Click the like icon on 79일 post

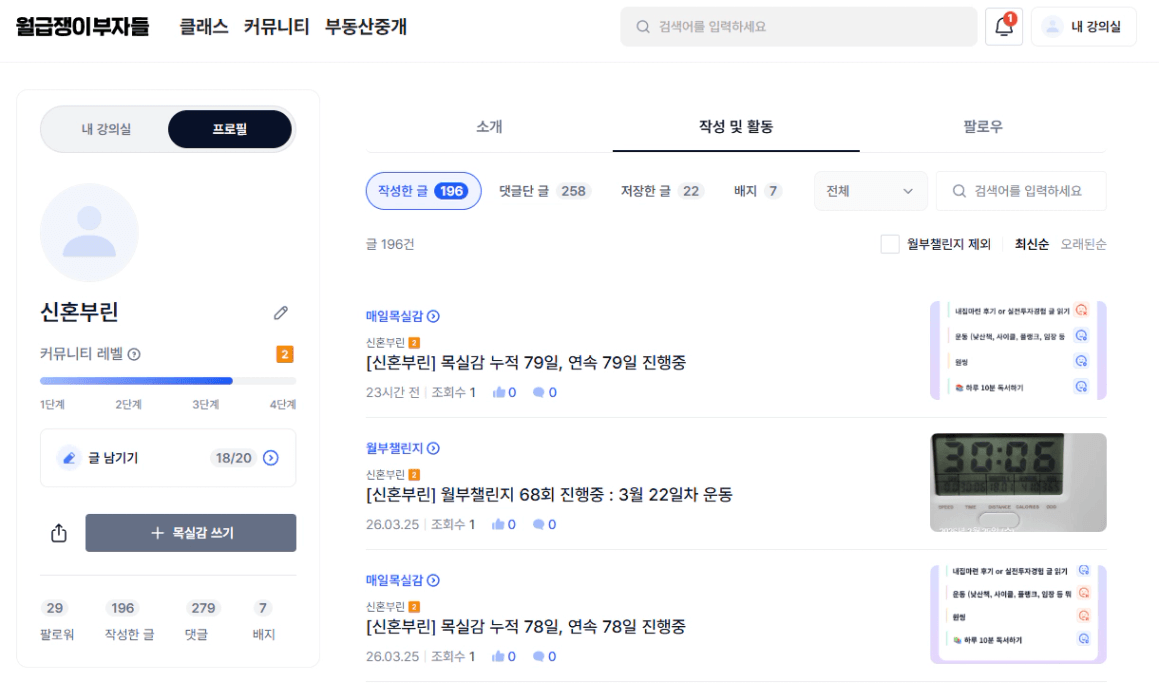[499, 393]
